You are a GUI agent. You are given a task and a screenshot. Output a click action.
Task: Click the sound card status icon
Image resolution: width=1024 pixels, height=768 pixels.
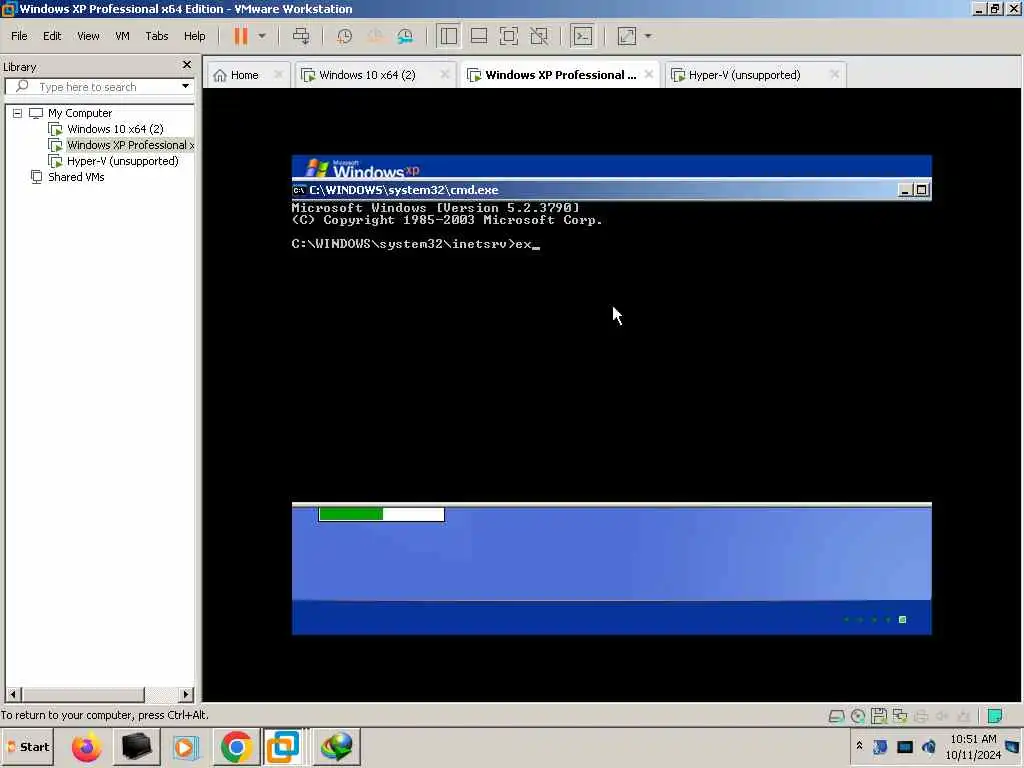[942, 716]
